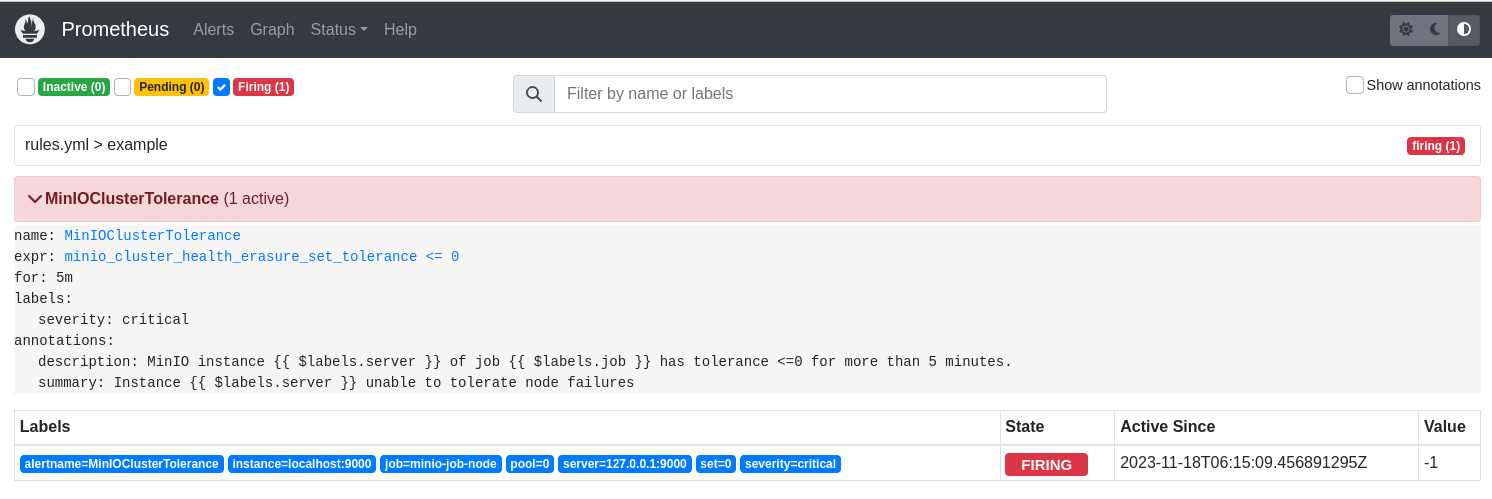The image size is (1492, 499).
Task: Uncheck the Firing alerts checkbox
Action: click(x=222, y=87)
